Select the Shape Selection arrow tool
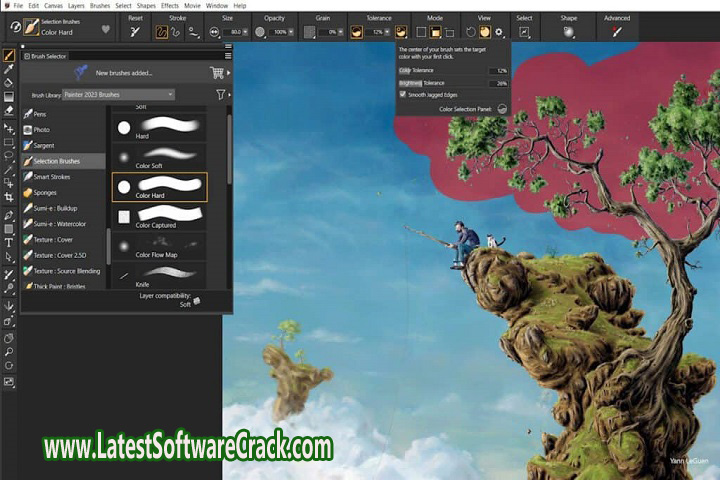The width and height of the screenshot is (720, 480). (9, 257)
